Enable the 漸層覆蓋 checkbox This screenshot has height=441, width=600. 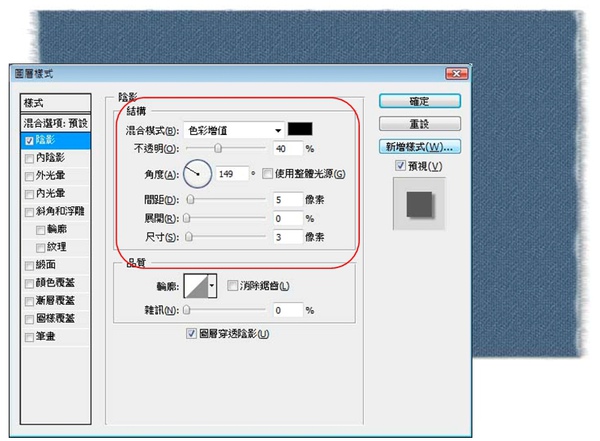tap(29, 301)
